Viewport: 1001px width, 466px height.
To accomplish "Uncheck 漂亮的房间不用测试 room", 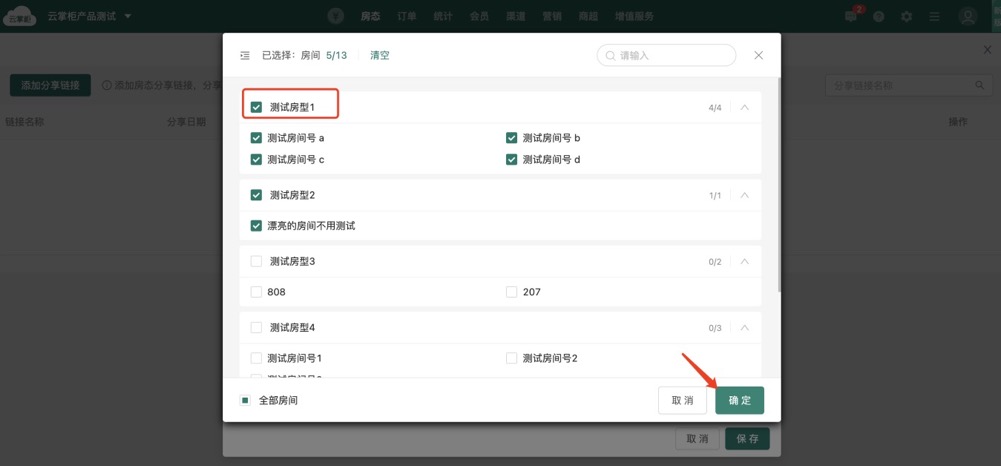I will 256,226.
